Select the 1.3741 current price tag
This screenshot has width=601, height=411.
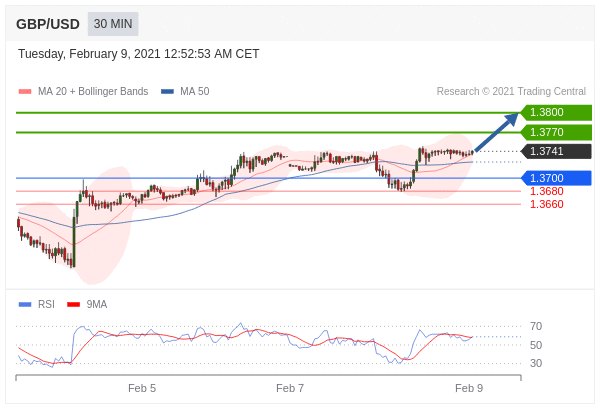point(556,151)
